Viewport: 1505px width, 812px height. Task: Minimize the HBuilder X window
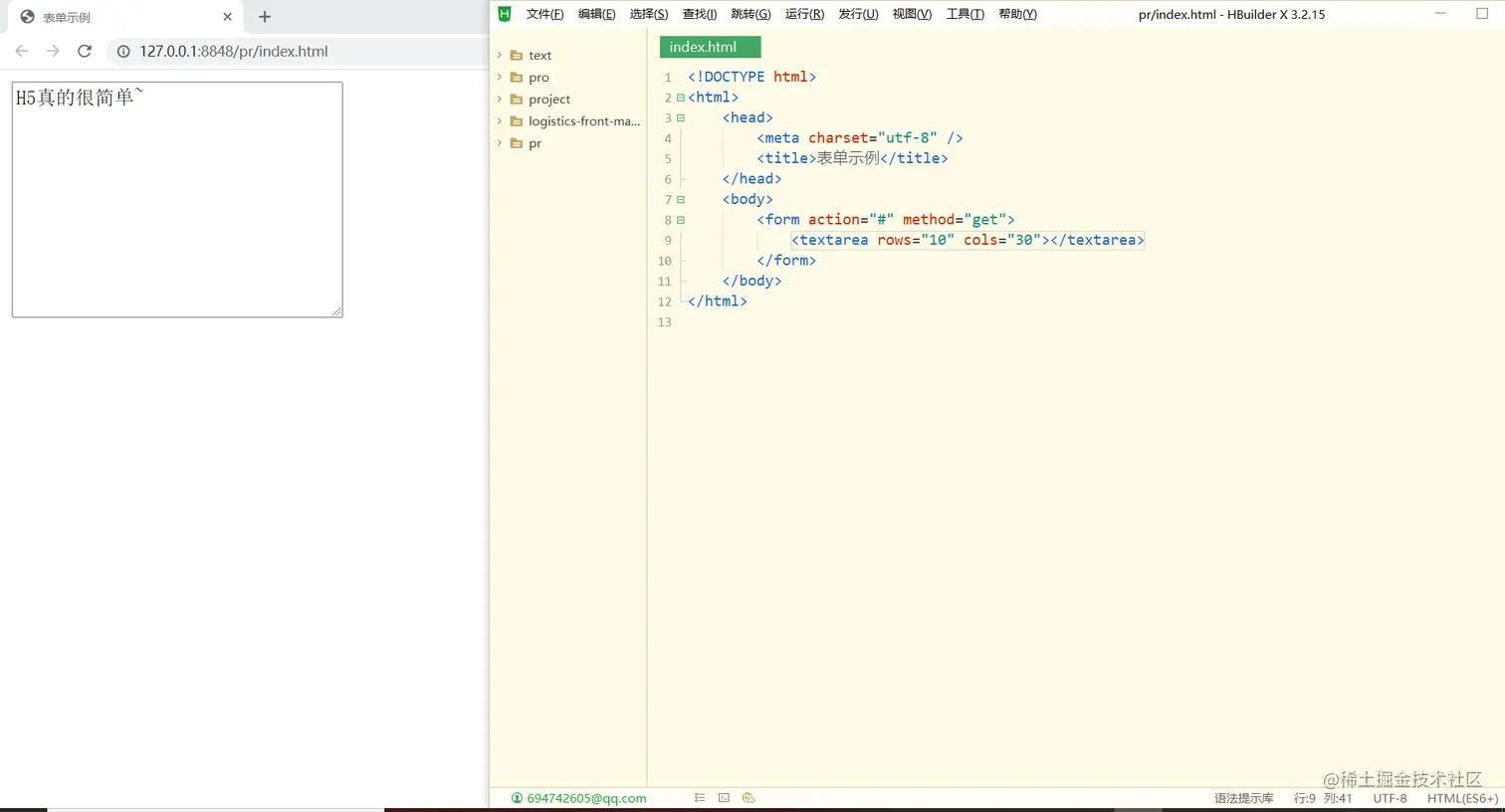point(1440,14)
